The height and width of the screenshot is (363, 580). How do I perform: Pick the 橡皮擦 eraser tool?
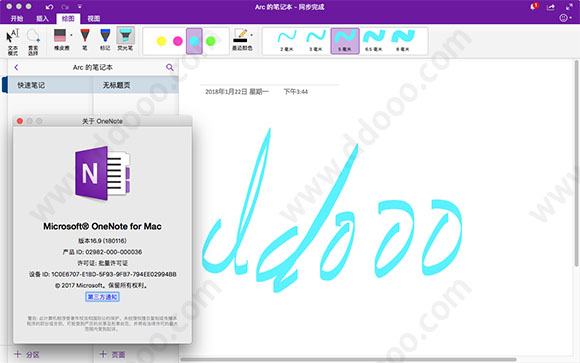pyautogui.click(x=60, y=39)
